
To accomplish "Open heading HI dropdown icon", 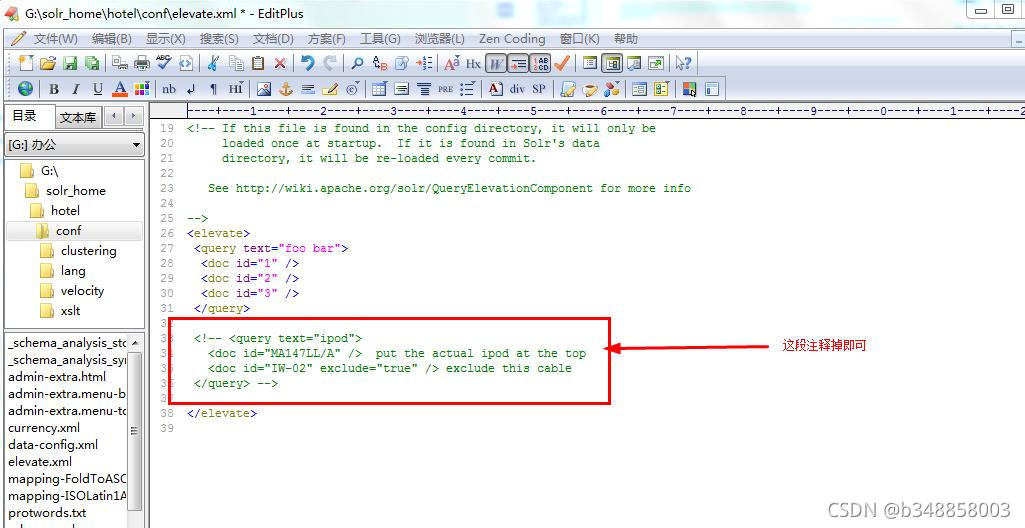I will tap(235, 89).
